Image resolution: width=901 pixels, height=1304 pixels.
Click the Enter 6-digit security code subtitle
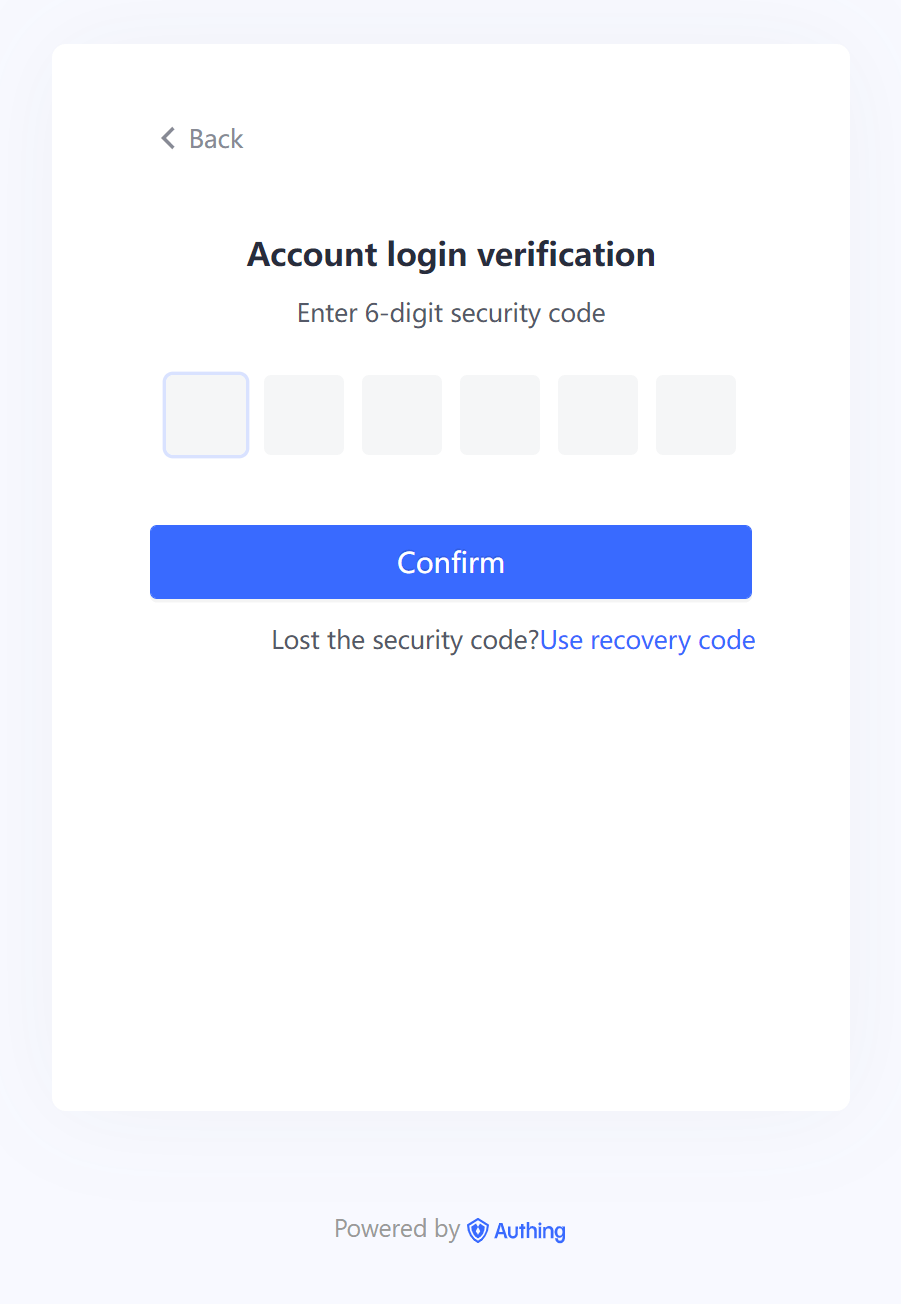point(451,313)
